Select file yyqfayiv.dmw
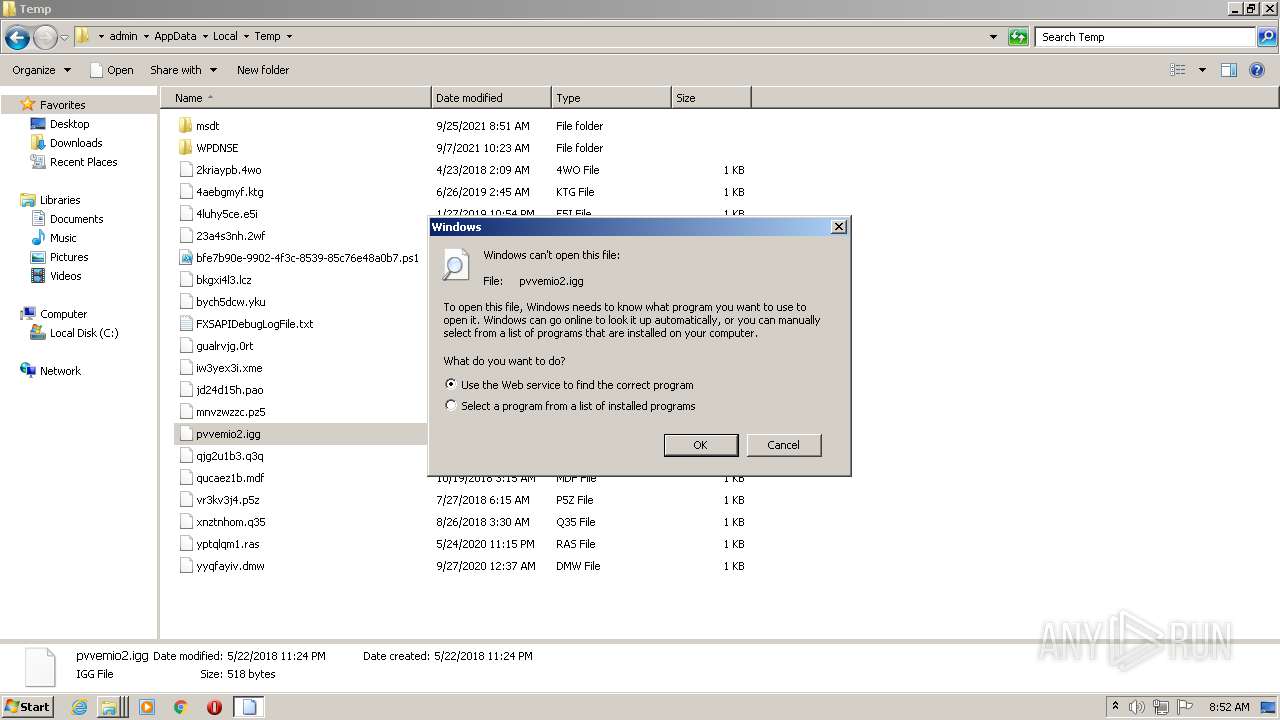The image size is (1280, 720). [230, 566]
